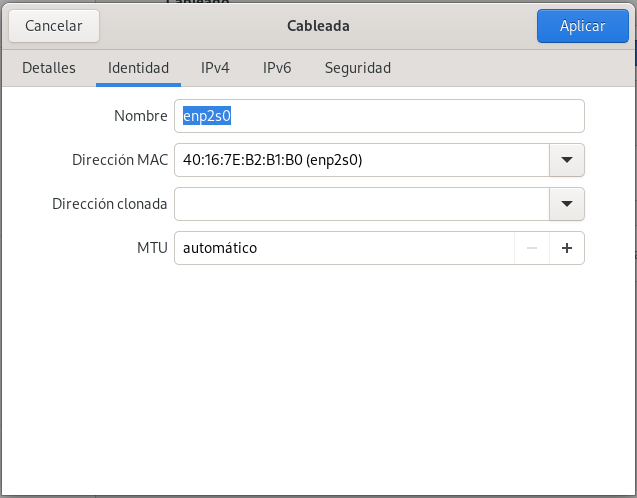Image resolution: width=637 pixels, height=498 pixels.
Task: Click the MTU field showing automático
Action: [x=343, y=248]
